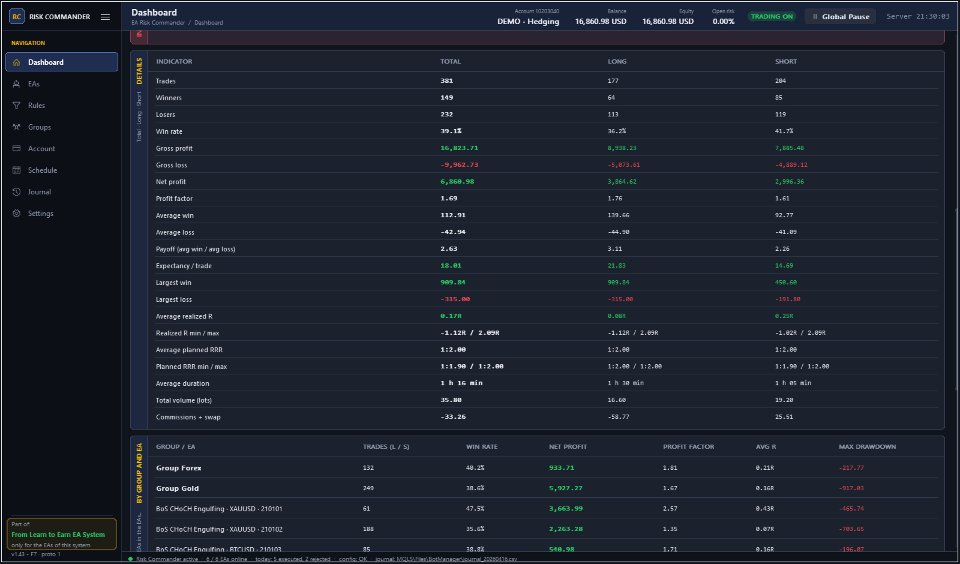Click the RC logo badge
The width and height of the screenshot is (960, 564).
(17, 17)
